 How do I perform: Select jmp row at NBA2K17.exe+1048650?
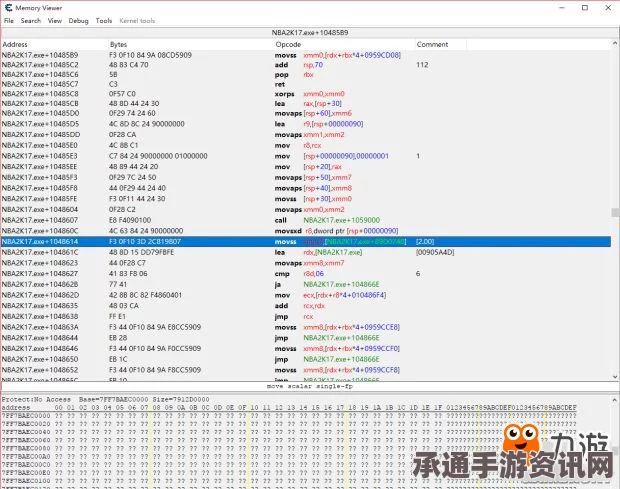tap(306, 359)
